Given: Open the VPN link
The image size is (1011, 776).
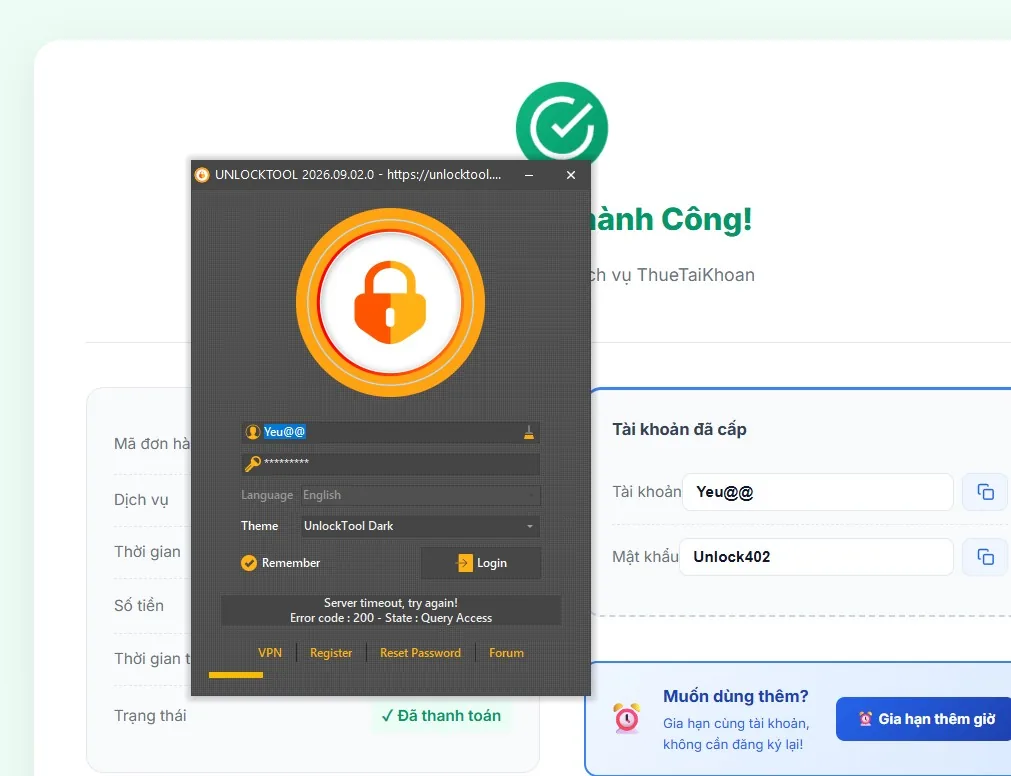Looking at the screenshot, I should [x=270, y=652].
